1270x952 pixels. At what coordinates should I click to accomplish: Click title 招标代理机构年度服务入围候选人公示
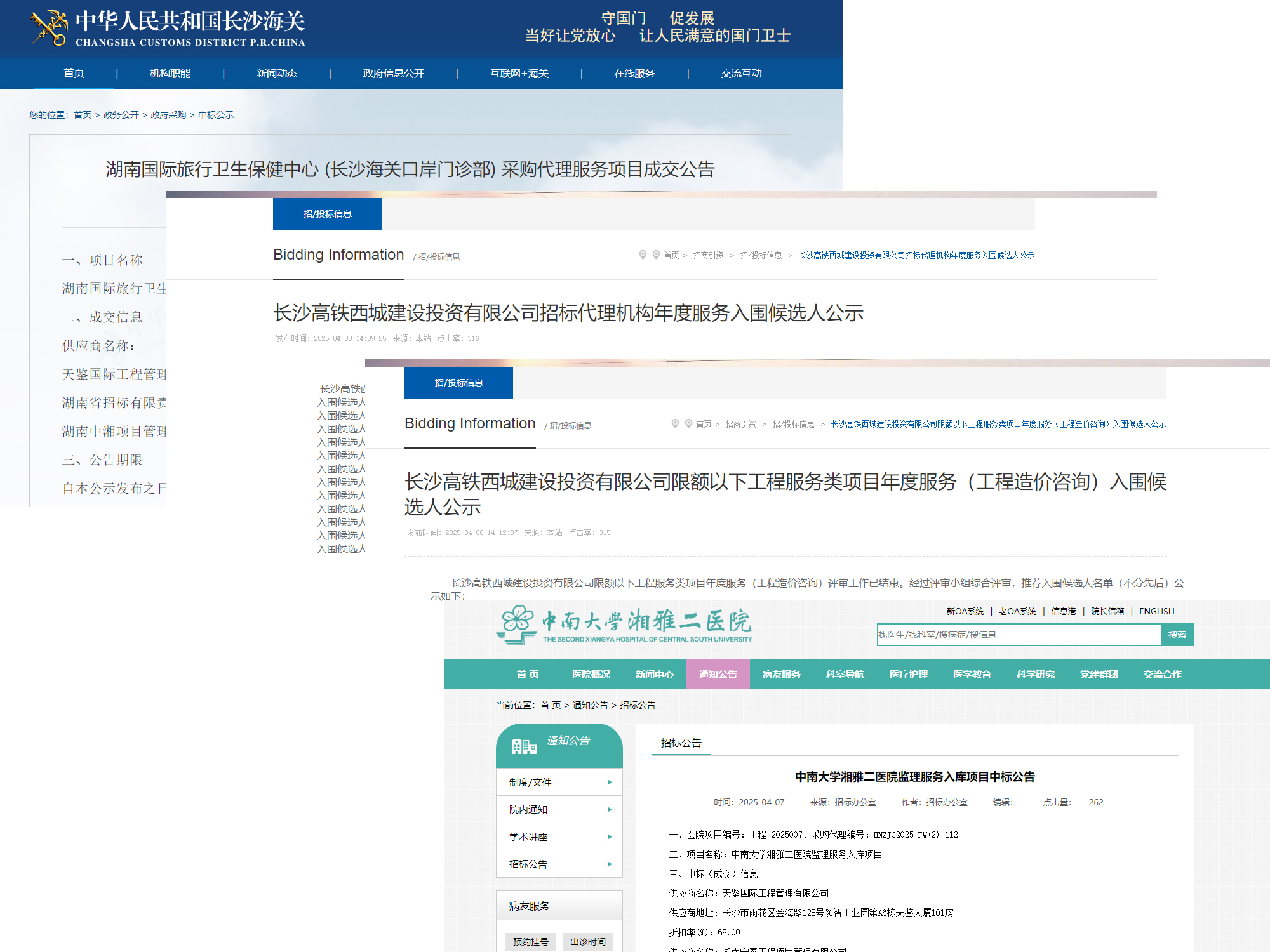[x=568, y=313]
